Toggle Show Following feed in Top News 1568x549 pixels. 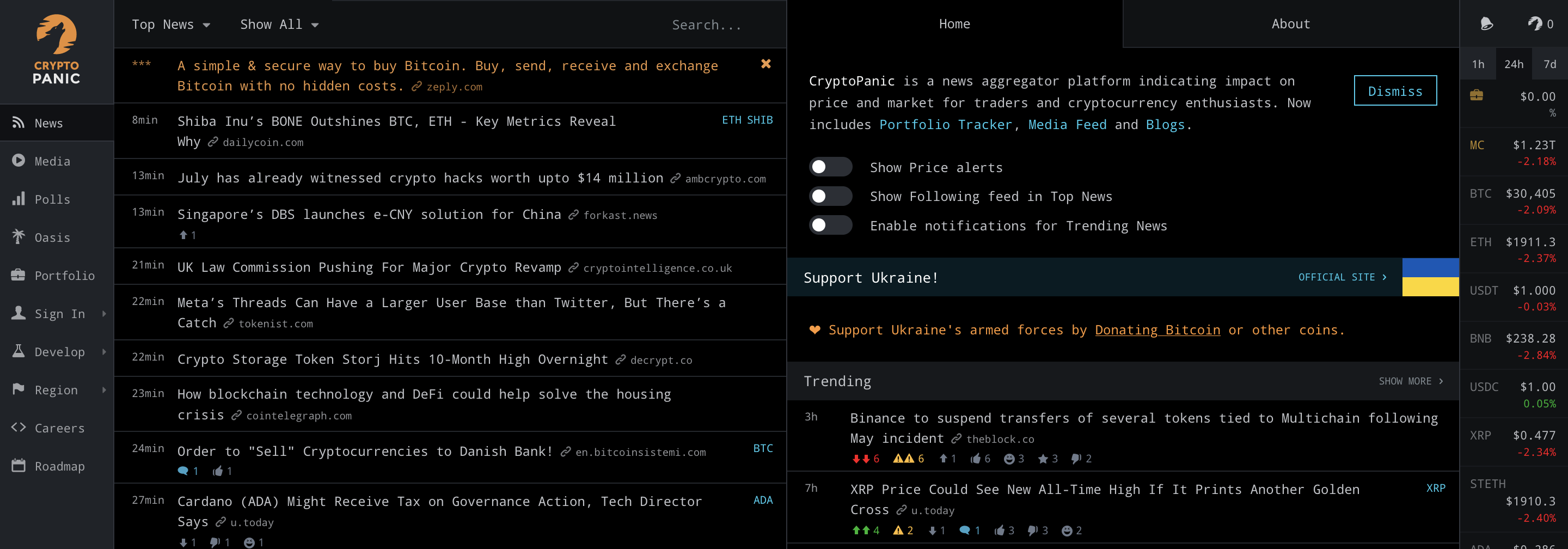[830, 196]
